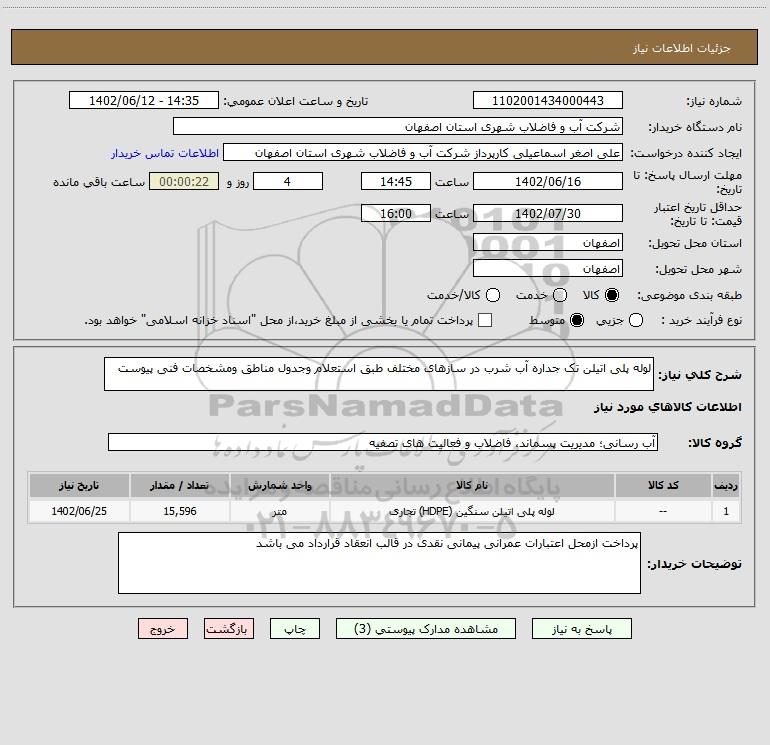Image resolution: width=770 pixels, height=745 pixels.
Task: Click delivery city field اصفهان
Action: [548, 269]
